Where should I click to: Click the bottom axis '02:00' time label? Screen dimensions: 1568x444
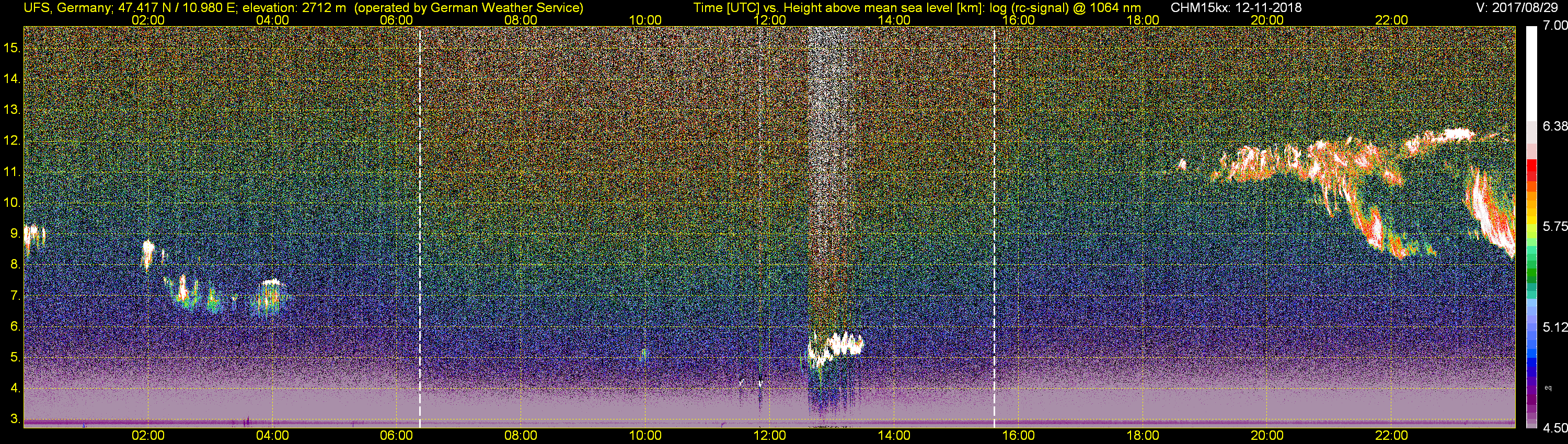coord(148,436)
